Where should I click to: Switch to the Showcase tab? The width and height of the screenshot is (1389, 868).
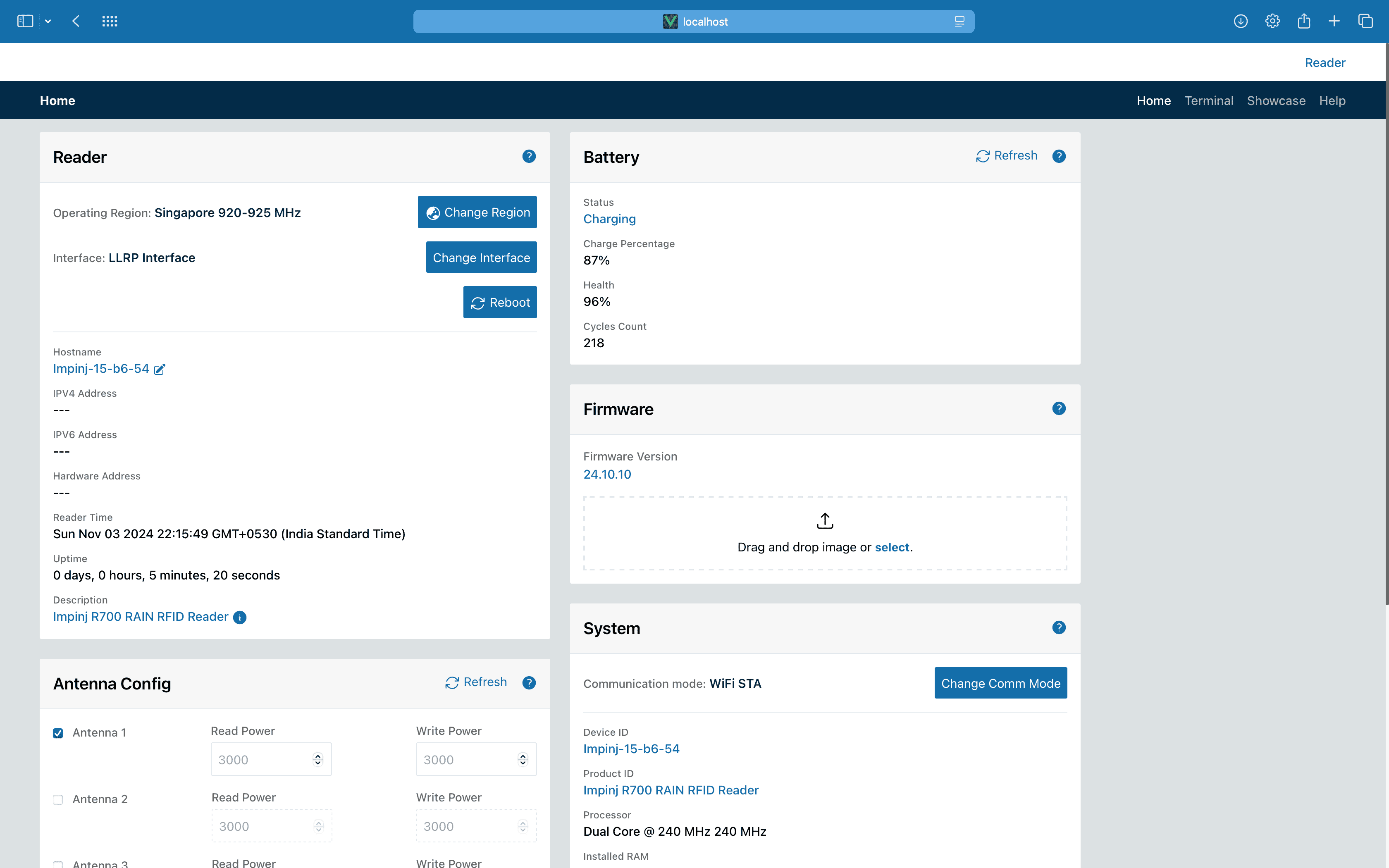click(1276, 100)
